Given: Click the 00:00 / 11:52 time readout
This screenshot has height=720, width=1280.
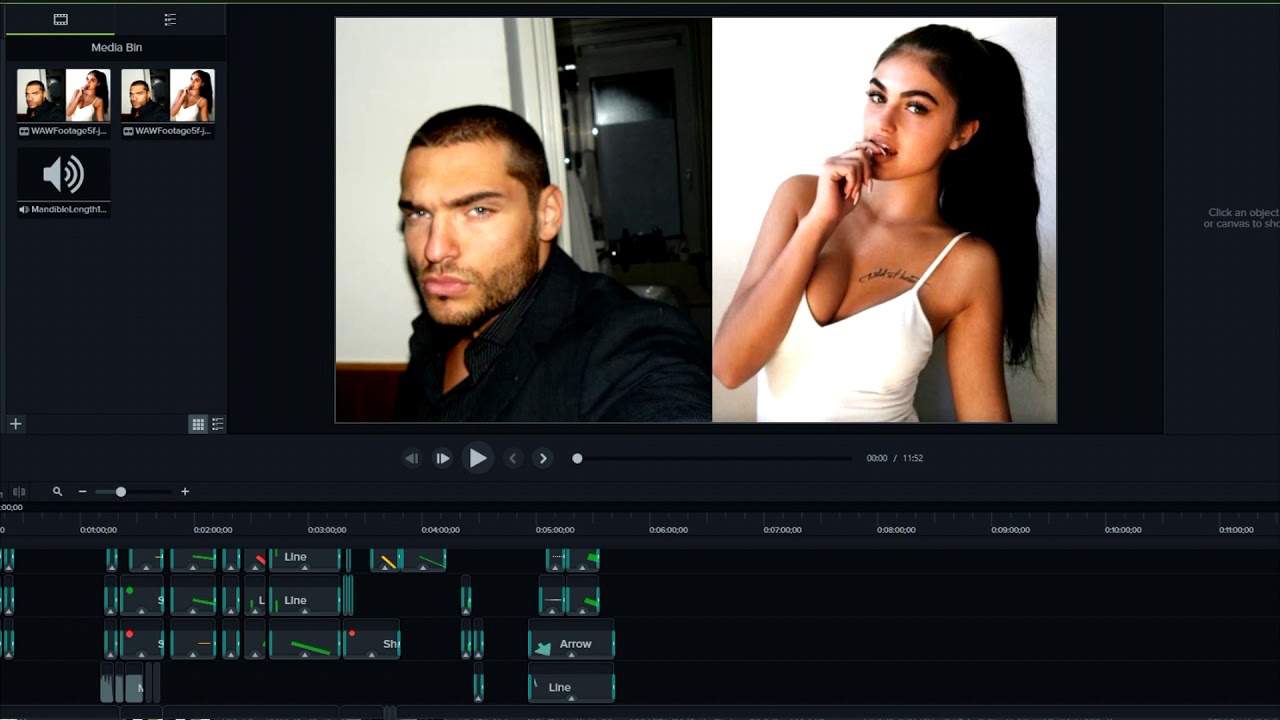Looking at the screenshot, I should [895, 458].
